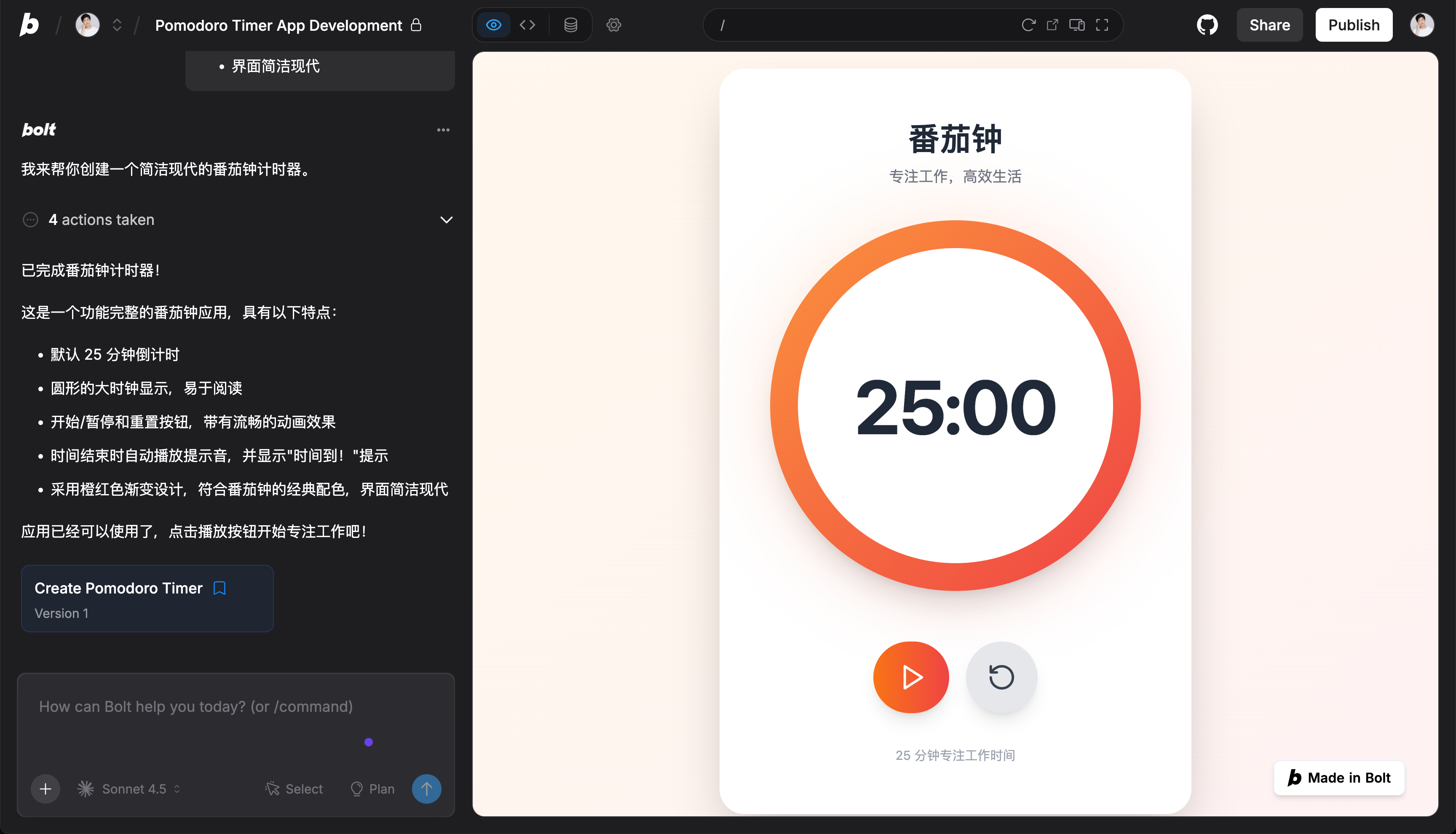The width and height of the screenshot is (1456, 834).
Task: Open workspace switcher next to avatar
Action: (117, 24)
